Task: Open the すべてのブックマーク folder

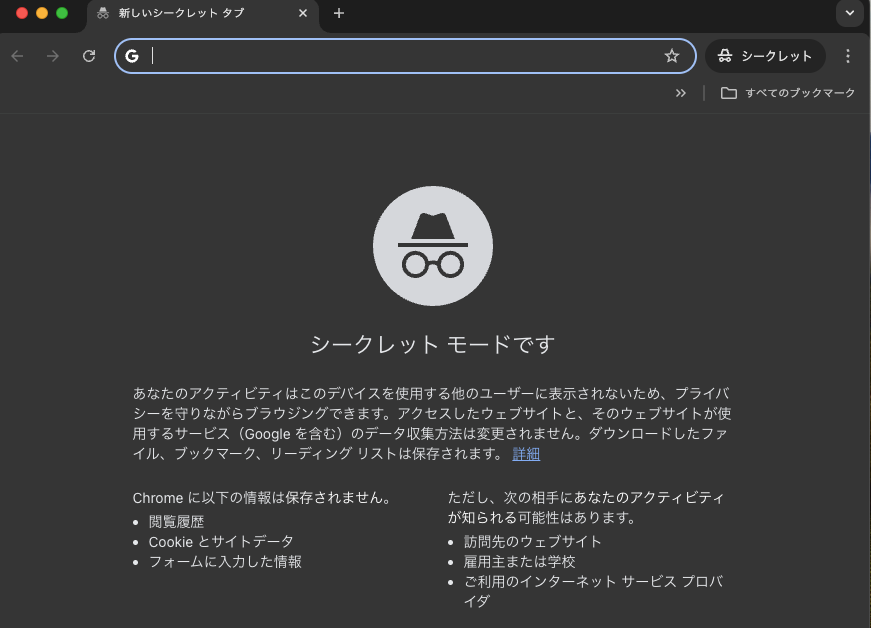Action: coord(788,93)
